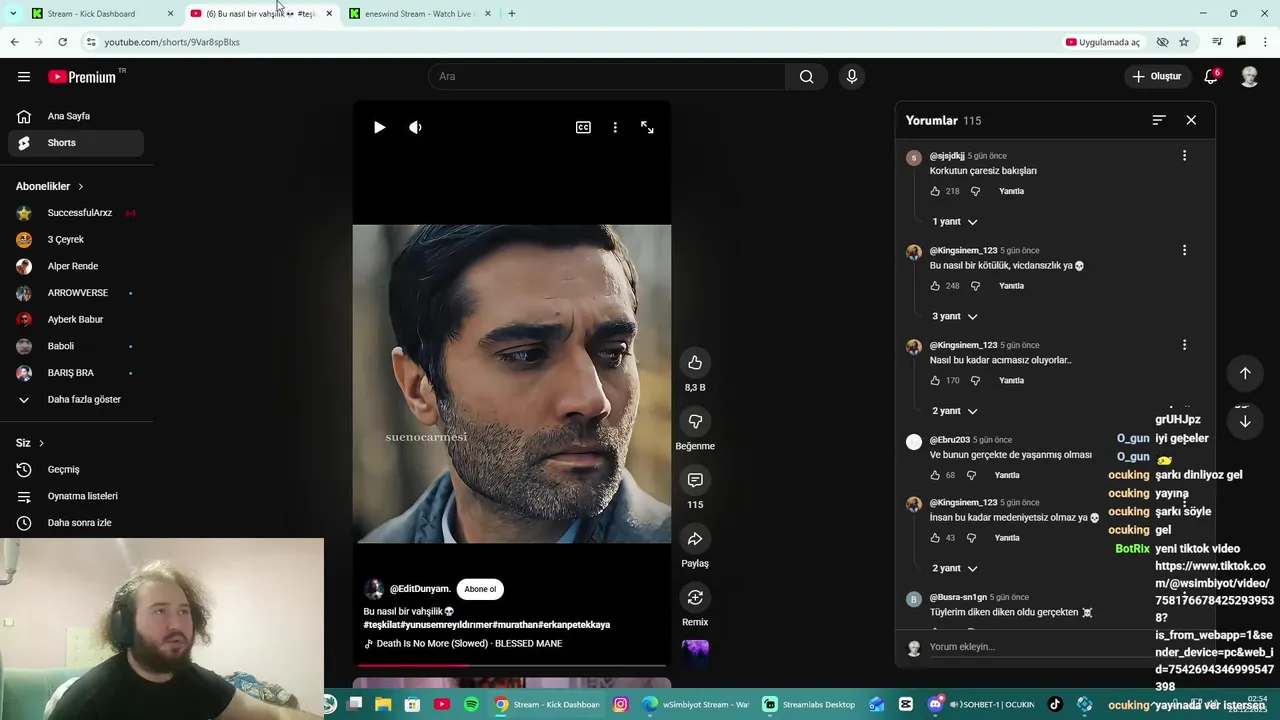Dislike the Short (Beğenme)
Viewport: 1280px width, 720px height.
pos(695,421)
